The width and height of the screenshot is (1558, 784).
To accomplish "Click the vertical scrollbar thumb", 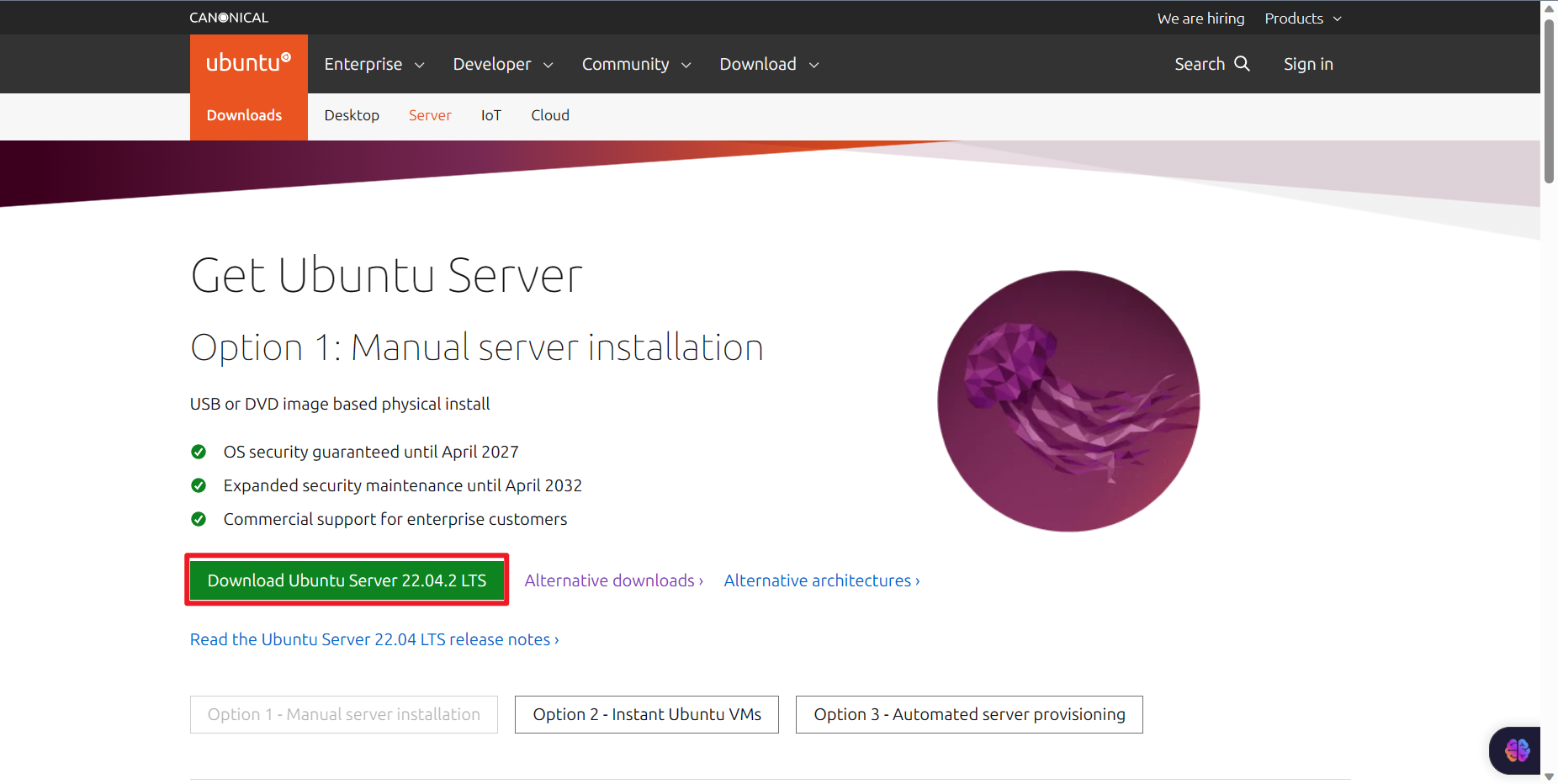I will [1549, 101].
